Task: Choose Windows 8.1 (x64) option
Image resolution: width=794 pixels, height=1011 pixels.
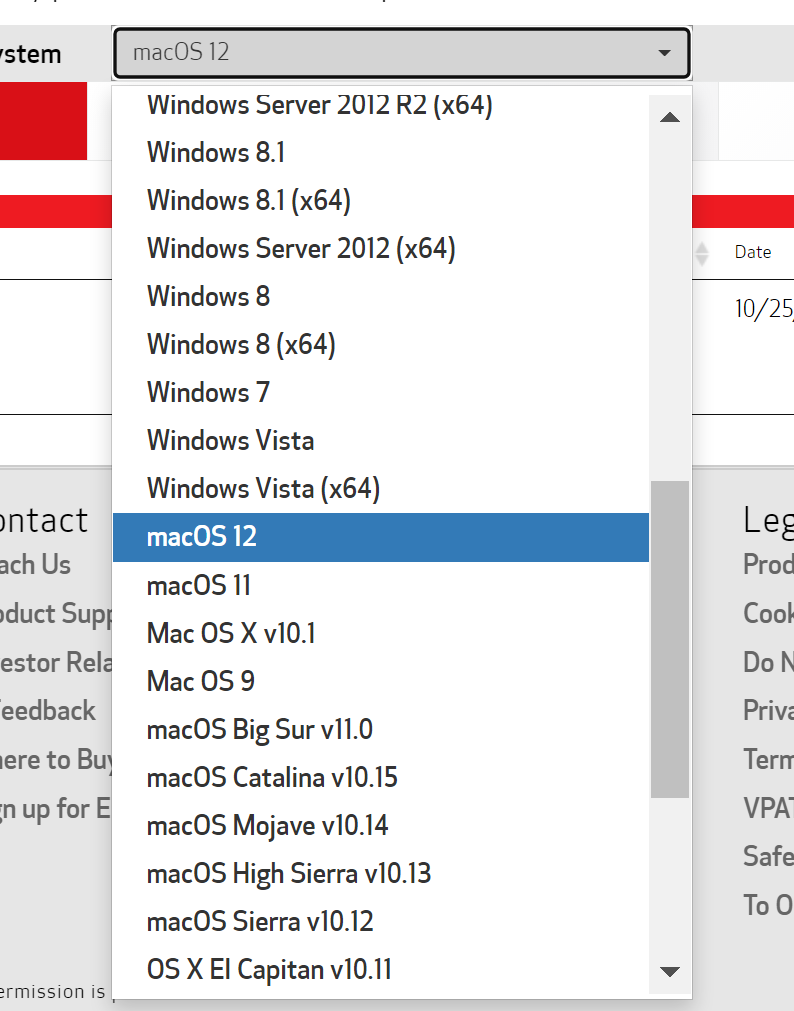Action: click(248, 200)
